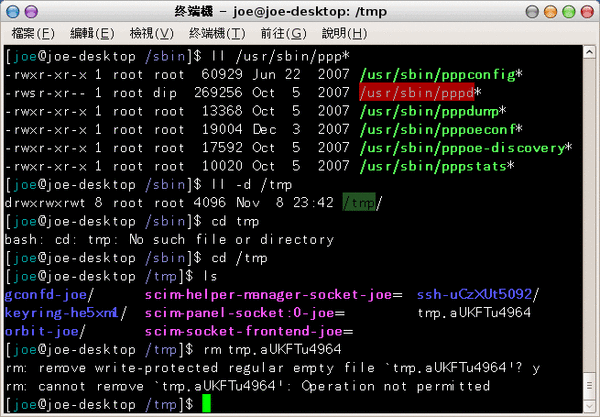Open the 說明(H) menu
The height and width of the screenshot is (417, 600).
344,34
